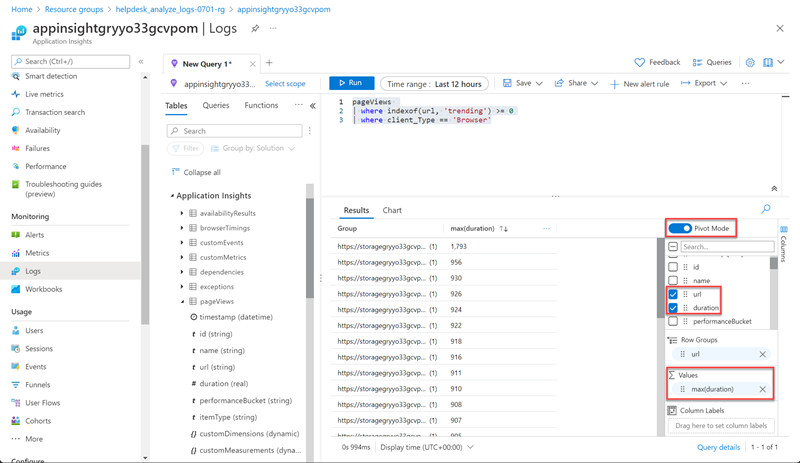Close the New Query 1 tab
Viewport: 800px width, 463px height.
(x=253, y=64)
